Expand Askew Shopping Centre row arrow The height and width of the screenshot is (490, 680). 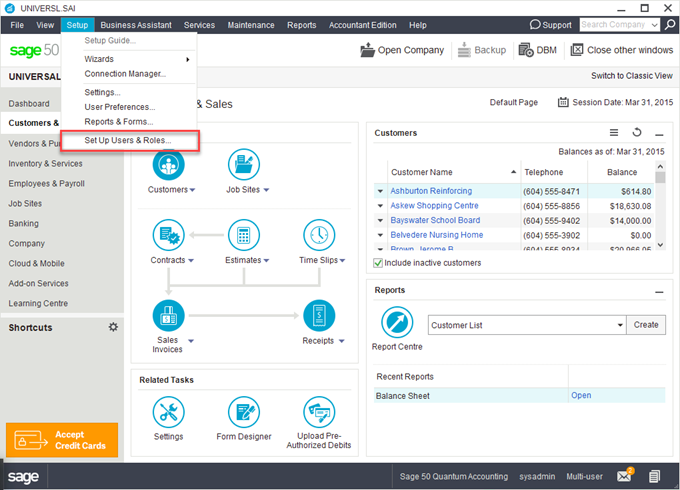[380, 206]
